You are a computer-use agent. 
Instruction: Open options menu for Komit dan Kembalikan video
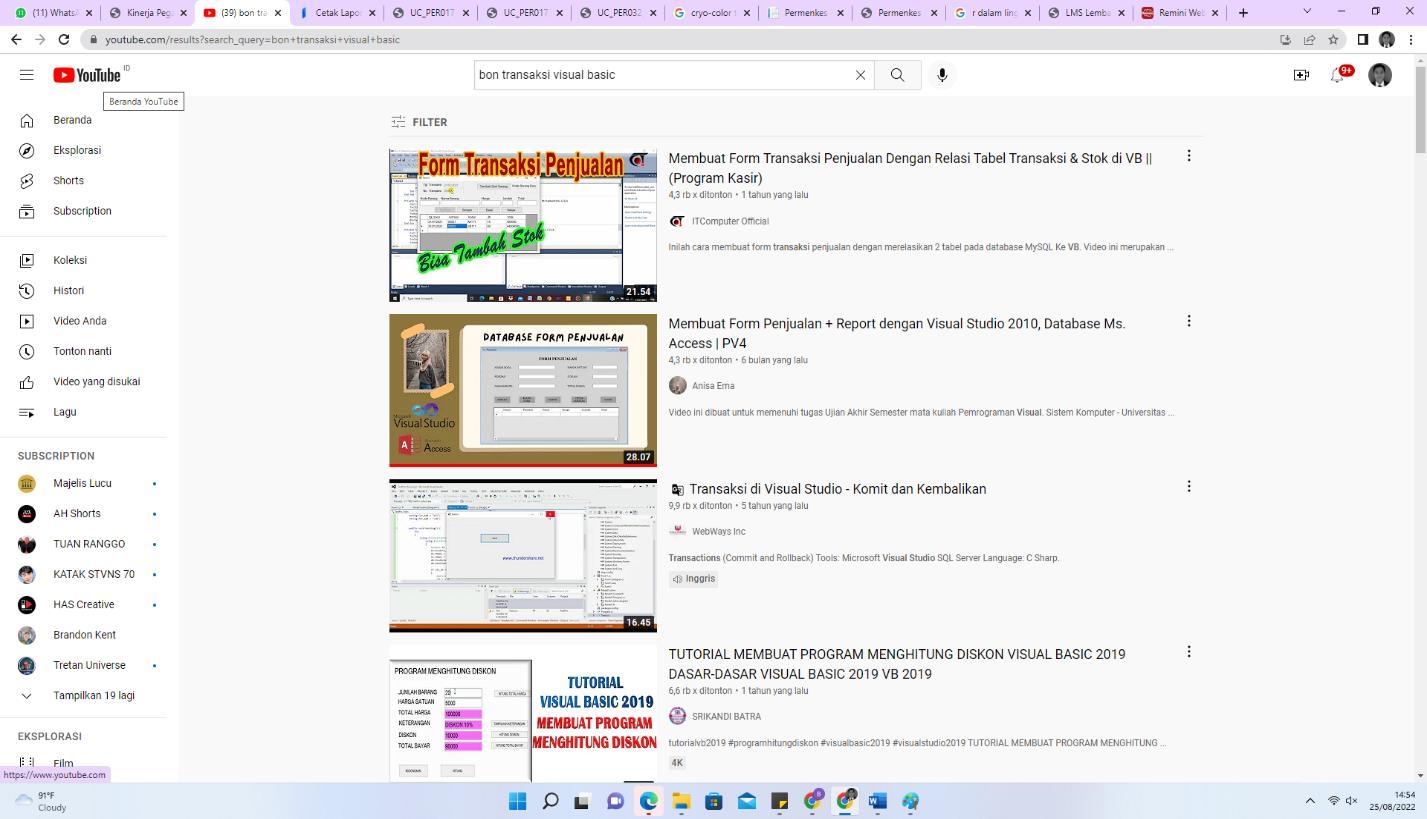(x=1188, y=486)
